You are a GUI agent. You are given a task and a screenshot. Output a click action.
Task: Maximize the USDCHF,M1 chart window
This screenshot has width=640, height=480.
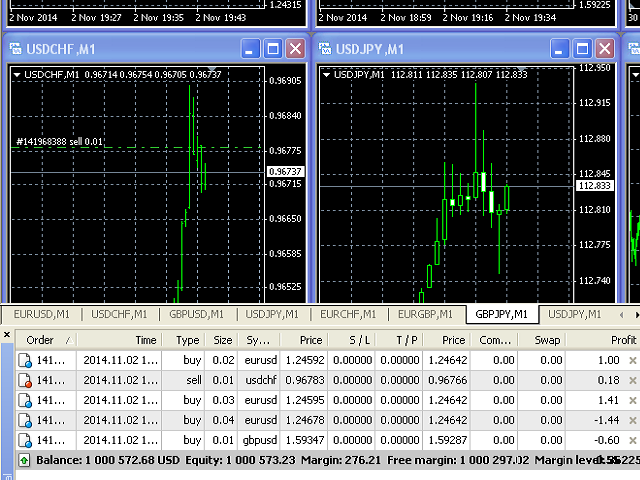coord(273,49)
